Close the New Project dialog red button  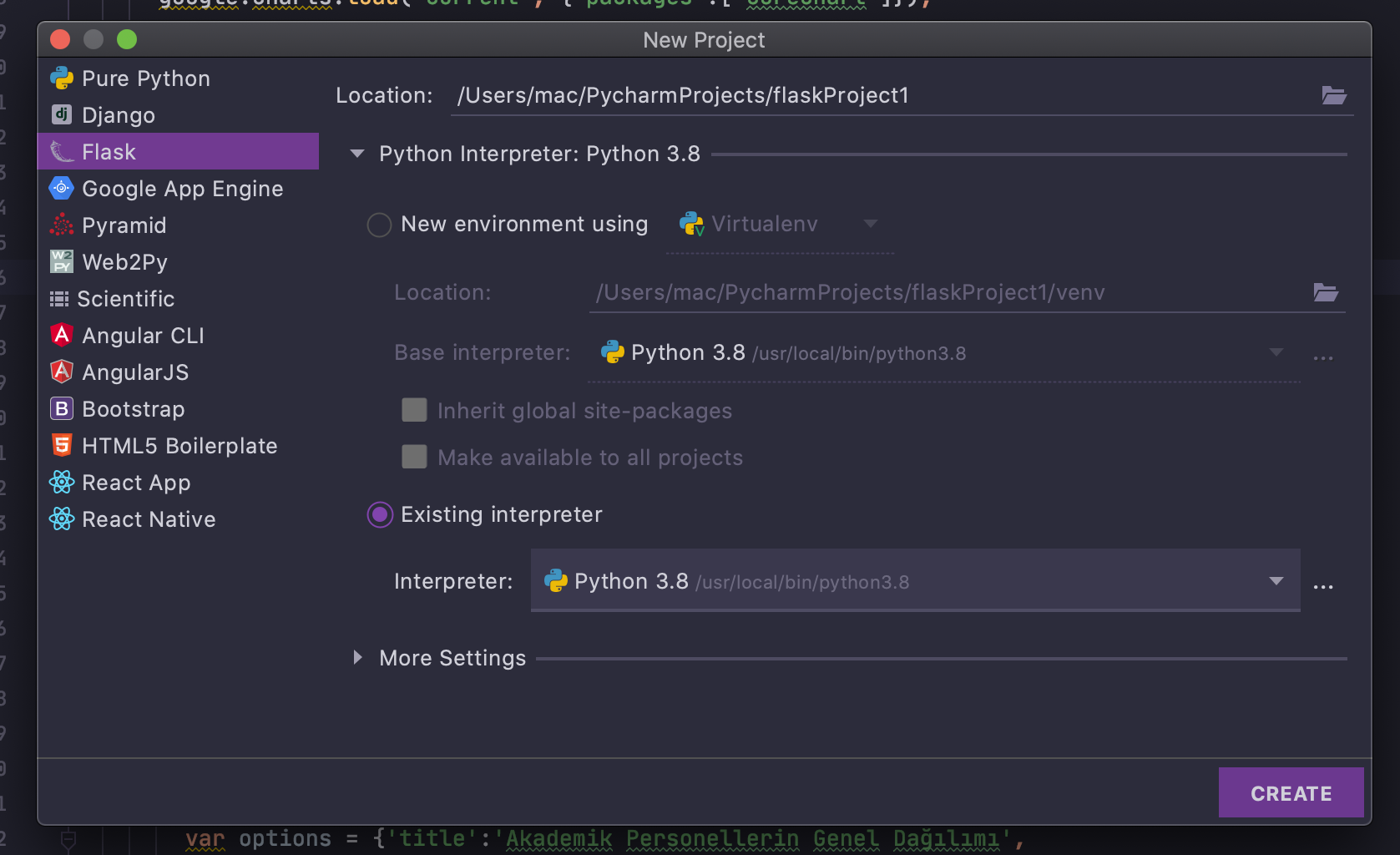click(x=60, y=39)
